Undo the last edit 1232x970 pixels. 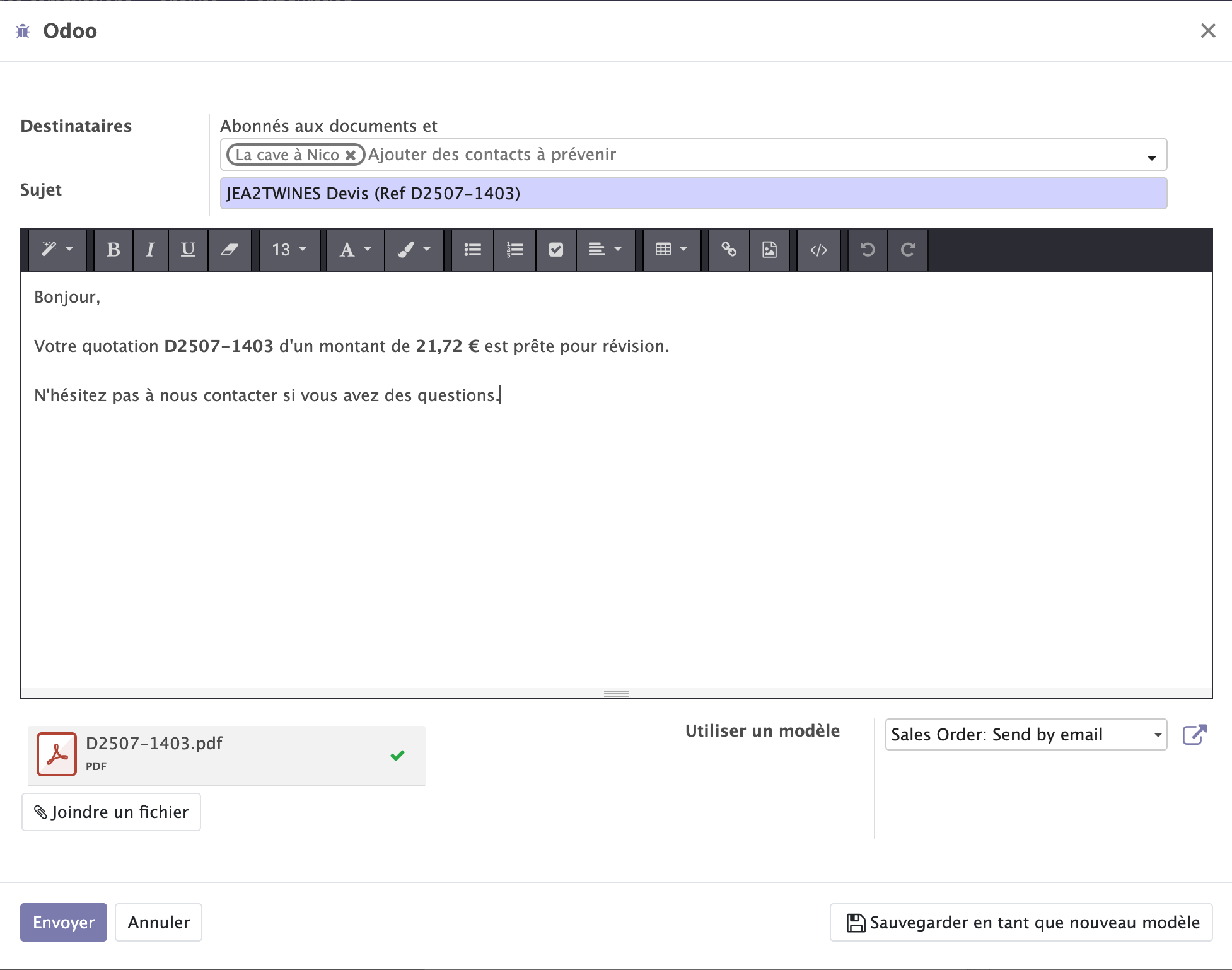pos(868,250)
